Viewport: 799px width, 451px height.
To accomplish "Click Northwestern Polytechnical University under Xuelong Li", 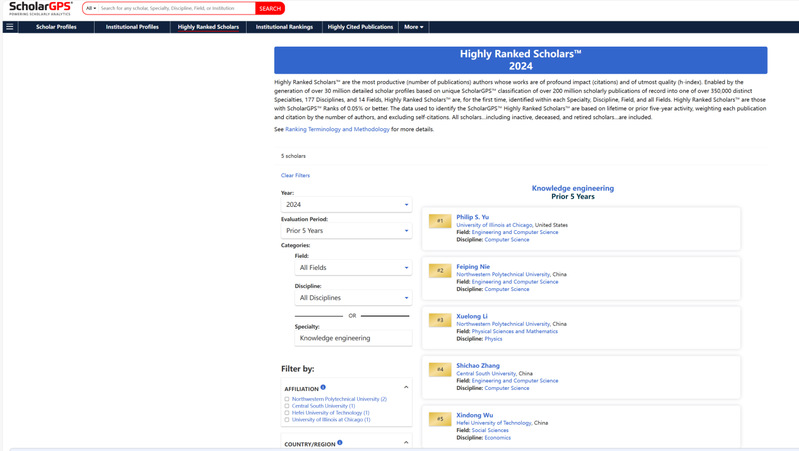I will coord(503,324).
